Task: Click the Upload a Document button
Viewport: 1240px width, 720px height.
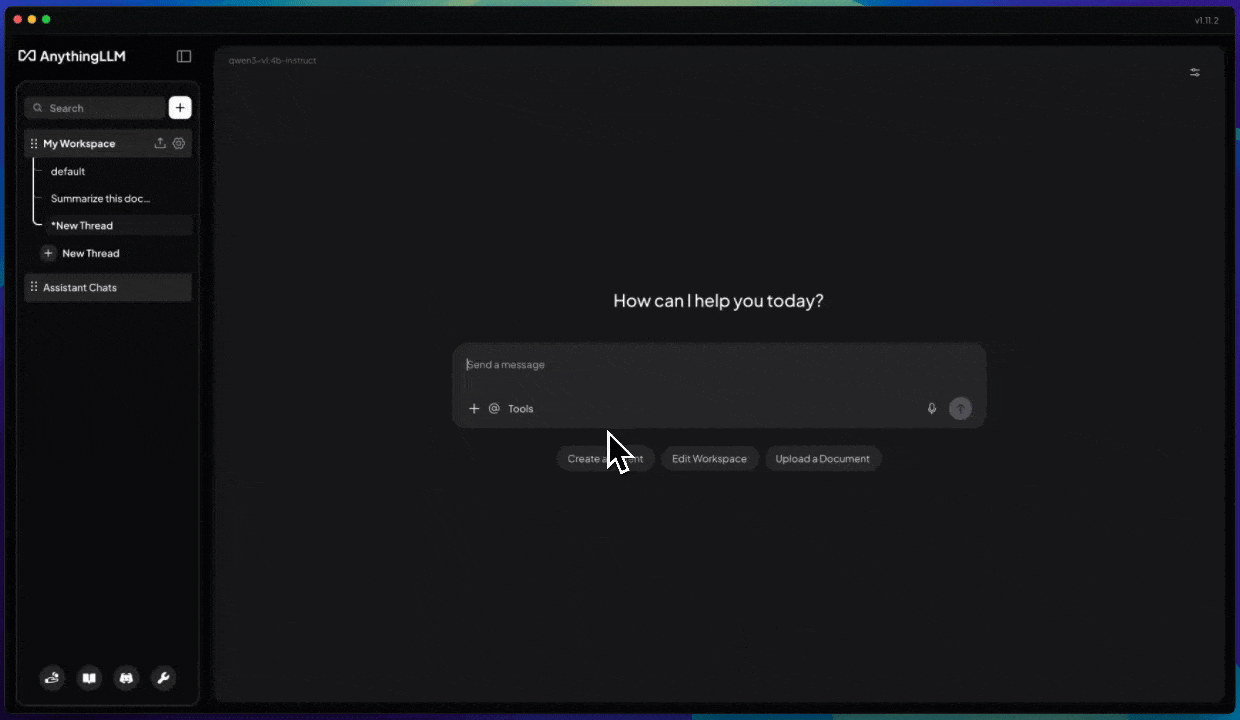Action: [x=822, y=459]
